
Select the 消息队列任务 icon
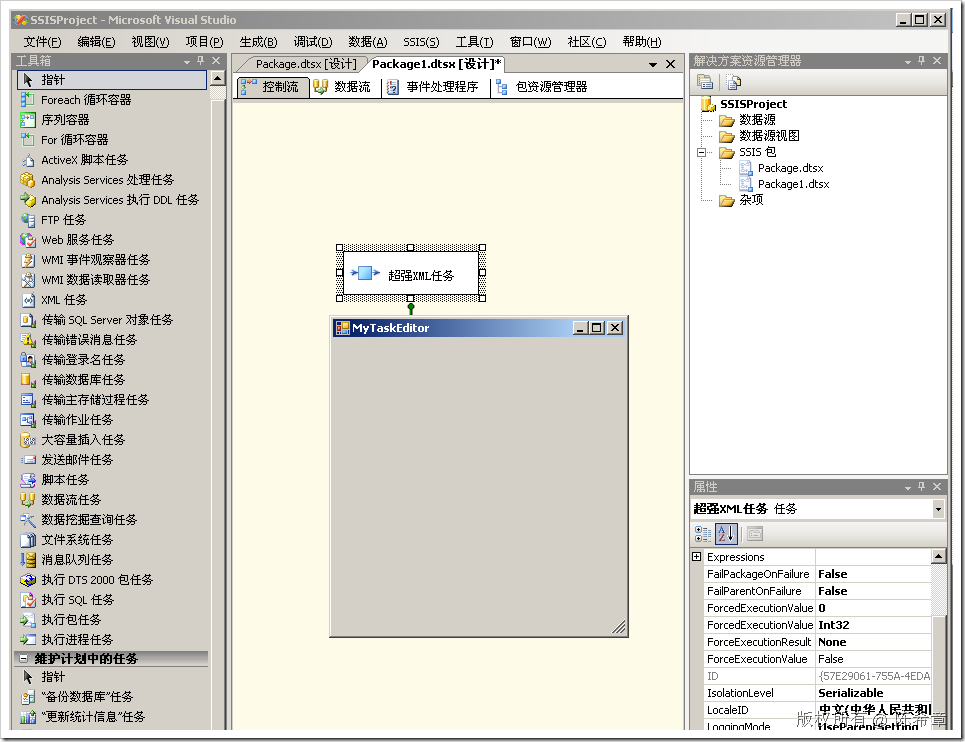pyautogui.click(x=28, y=560)
